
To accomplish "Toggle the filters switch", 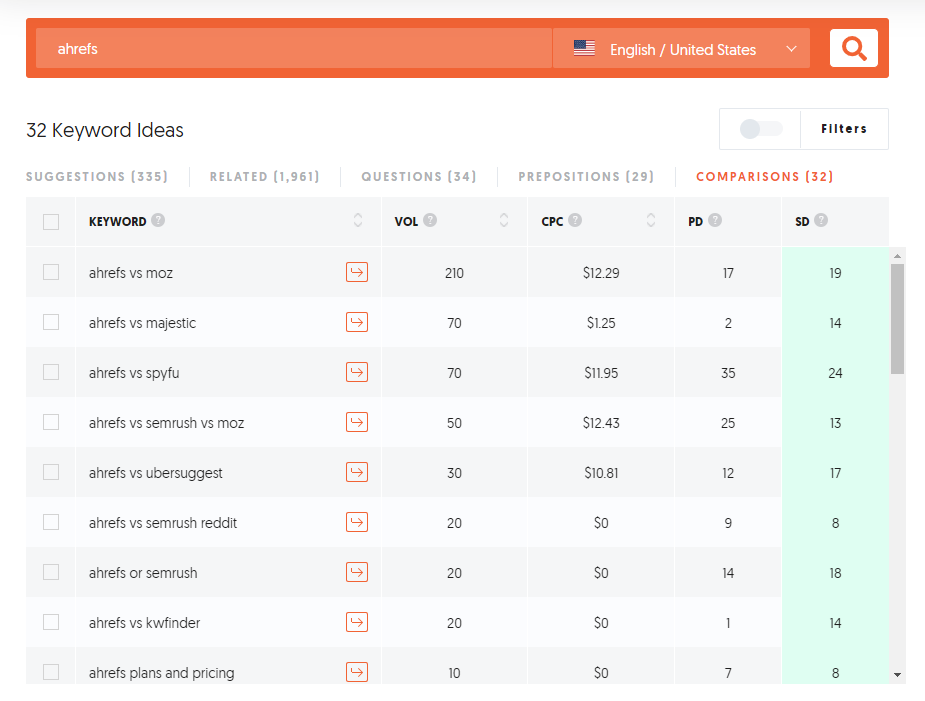I will coord(760,129).
